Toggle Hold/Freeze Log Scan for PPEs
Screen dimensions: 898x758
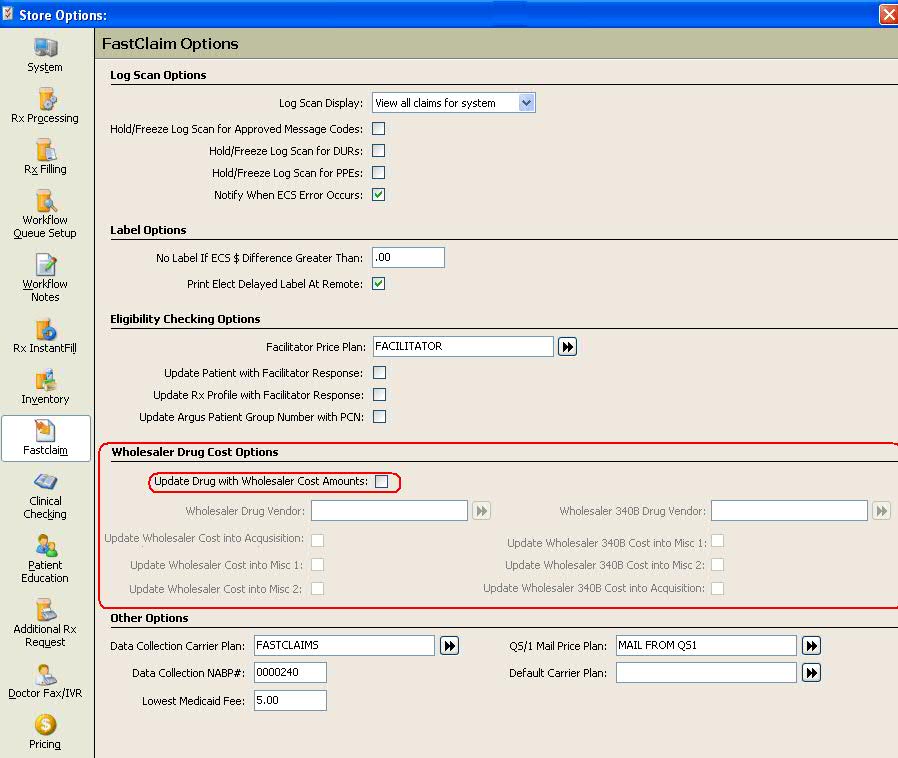[379, 172]
